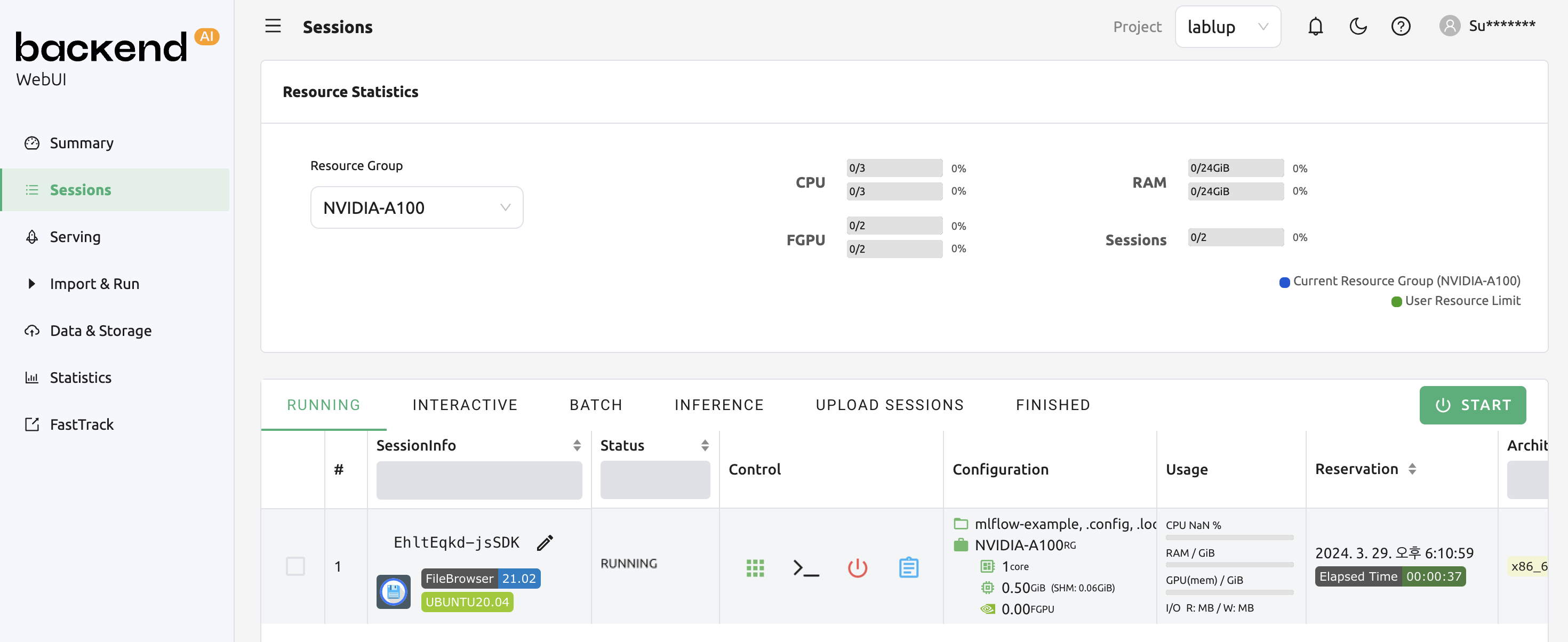Click the Sessions 0/2 progress bar
Image resolution: width=1568 pixels, height=642 pixels.
[x=1235, y=237]
